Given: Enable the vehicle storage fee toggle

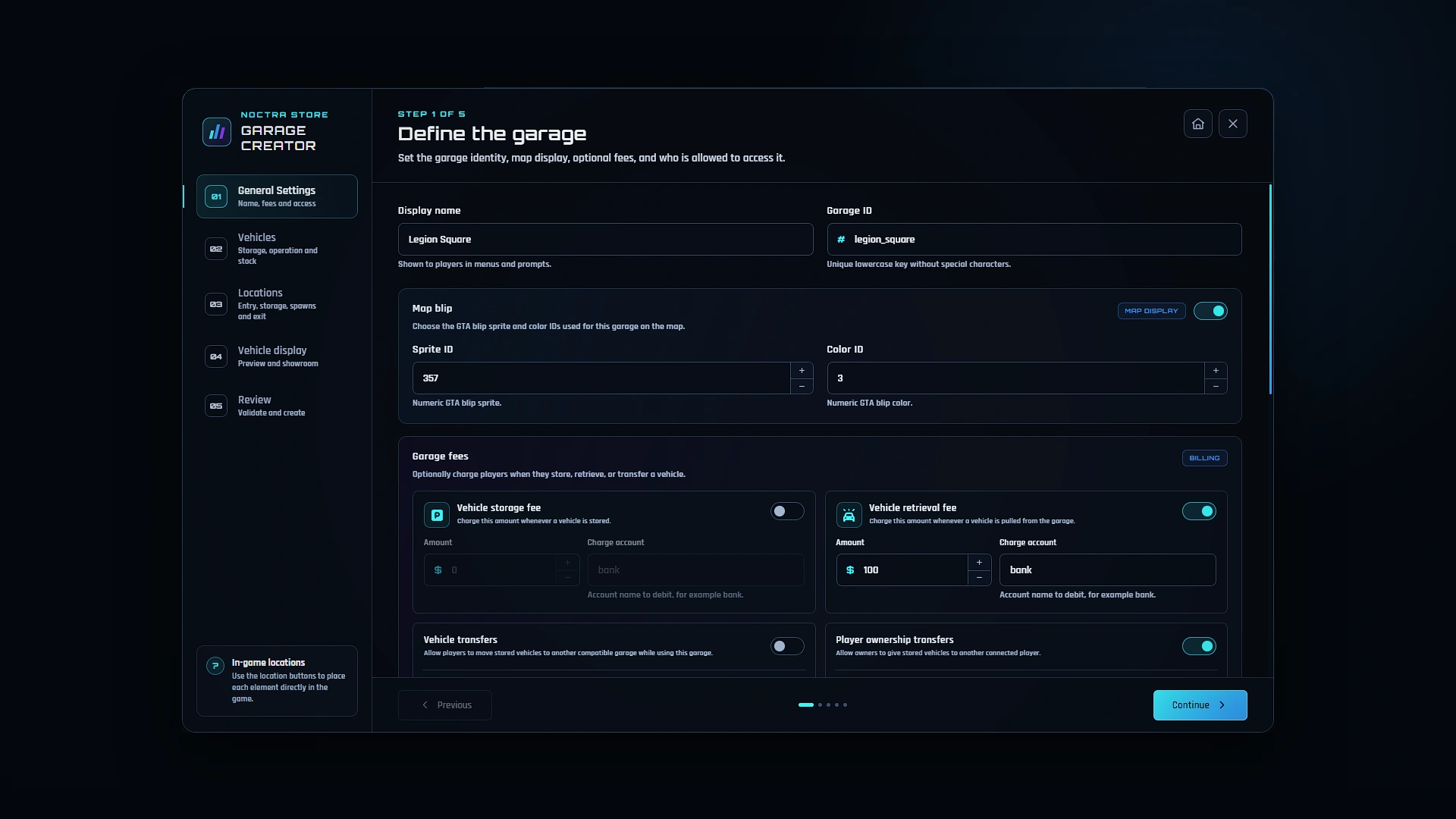Looking at the screenshot, I should point(787,511).
